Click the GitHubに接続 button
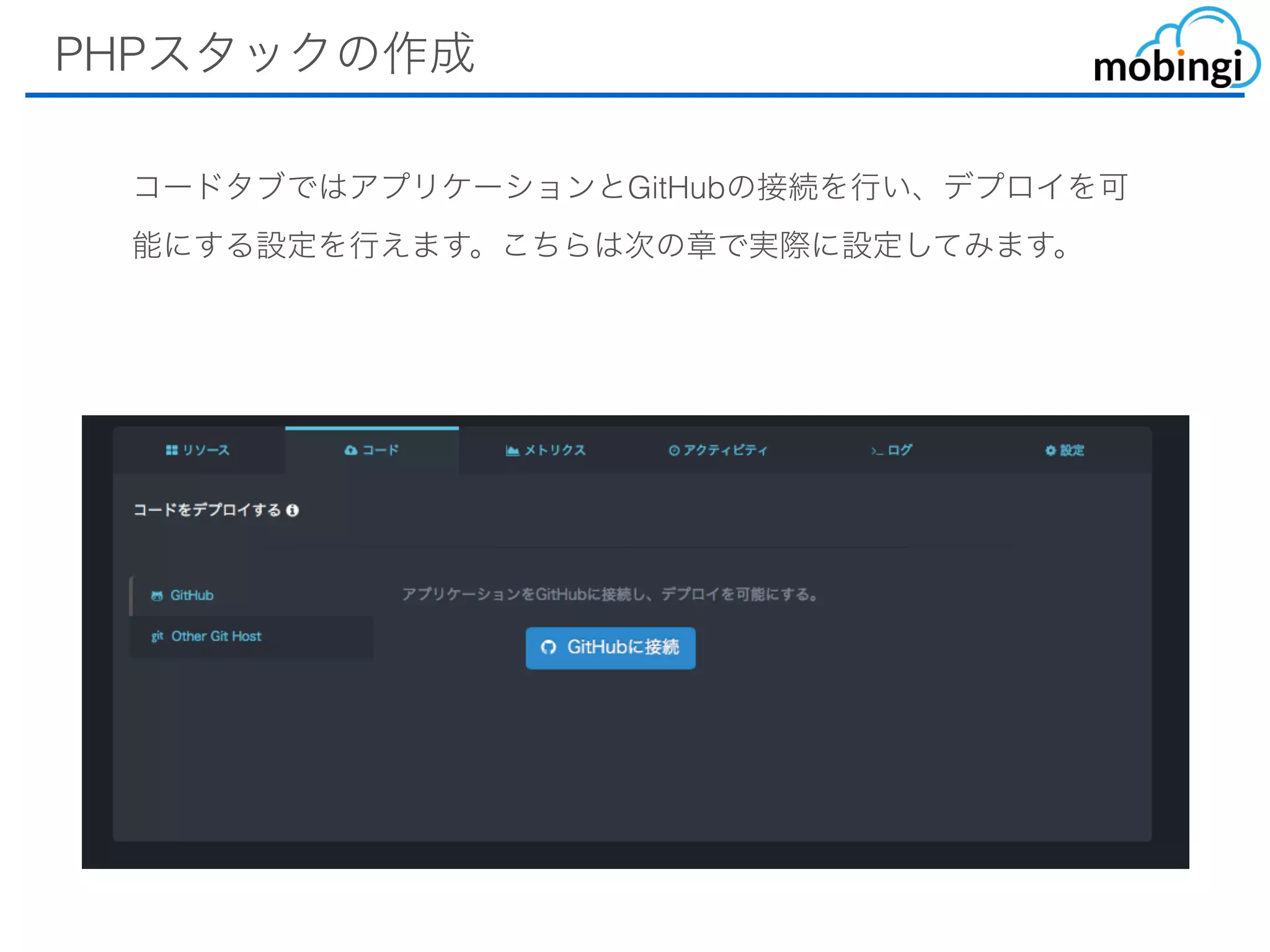This screenshot has height=952, width=1270. click(x=610, y=648)
